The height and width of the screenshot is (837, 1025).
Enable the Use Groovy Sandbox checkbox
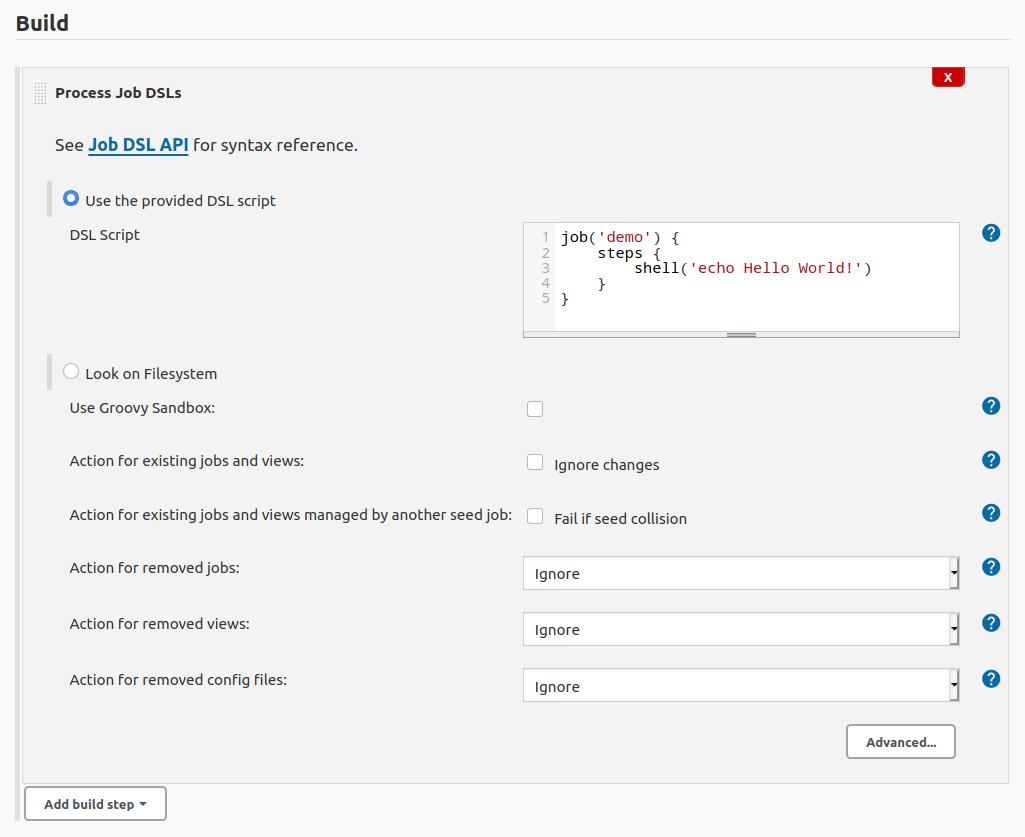click(x=535, y=408)
